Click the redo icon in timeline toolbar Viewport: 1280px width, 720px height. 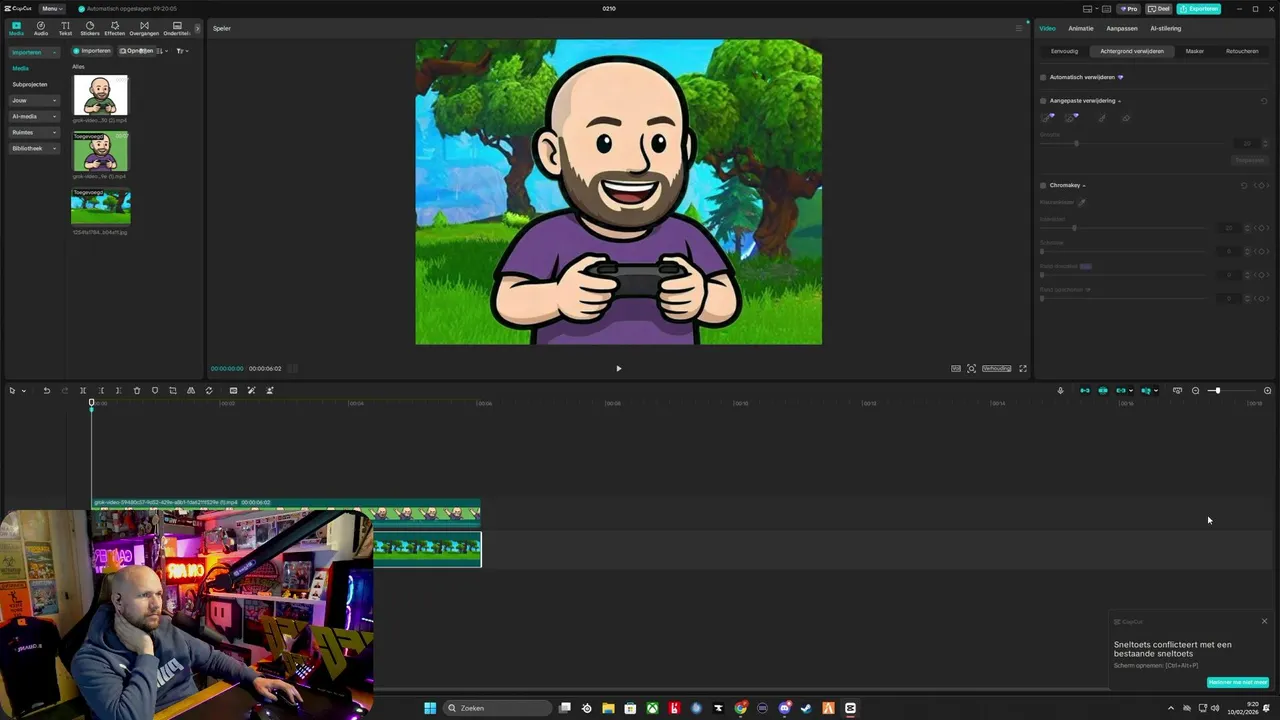[x=65, y=390]
